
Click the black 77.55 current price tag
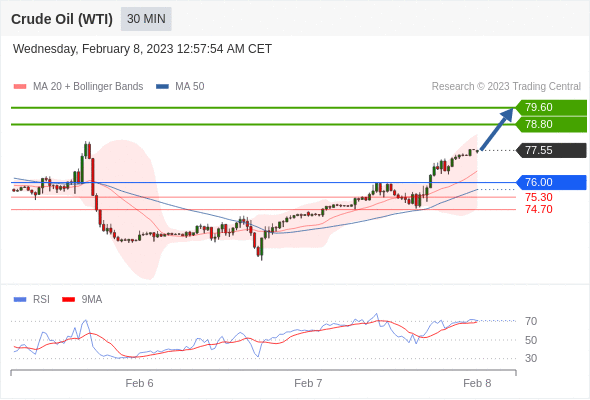(551, 151)
